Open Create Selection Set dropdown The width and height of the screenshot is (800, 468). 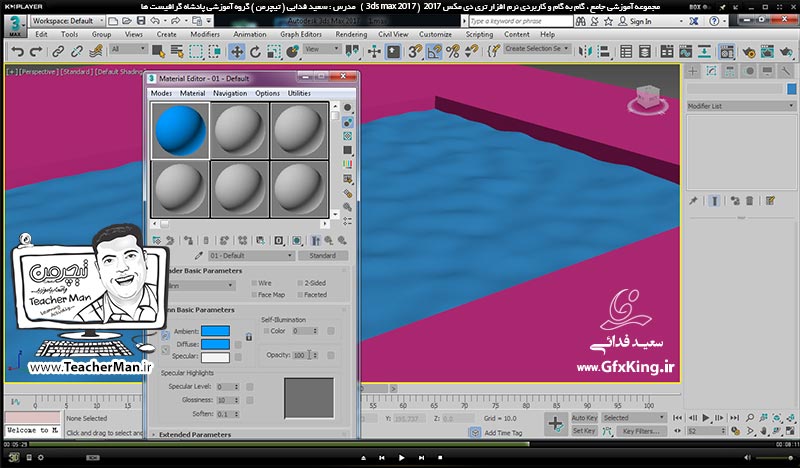pyautogui.click(x=537, y=48)
